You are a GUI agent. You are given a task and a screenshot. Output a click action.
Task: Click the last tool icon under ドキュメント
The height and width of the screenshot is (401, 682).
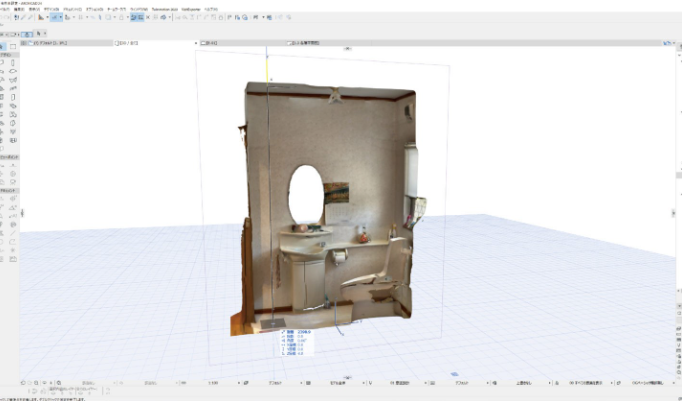tap(13, 259)
